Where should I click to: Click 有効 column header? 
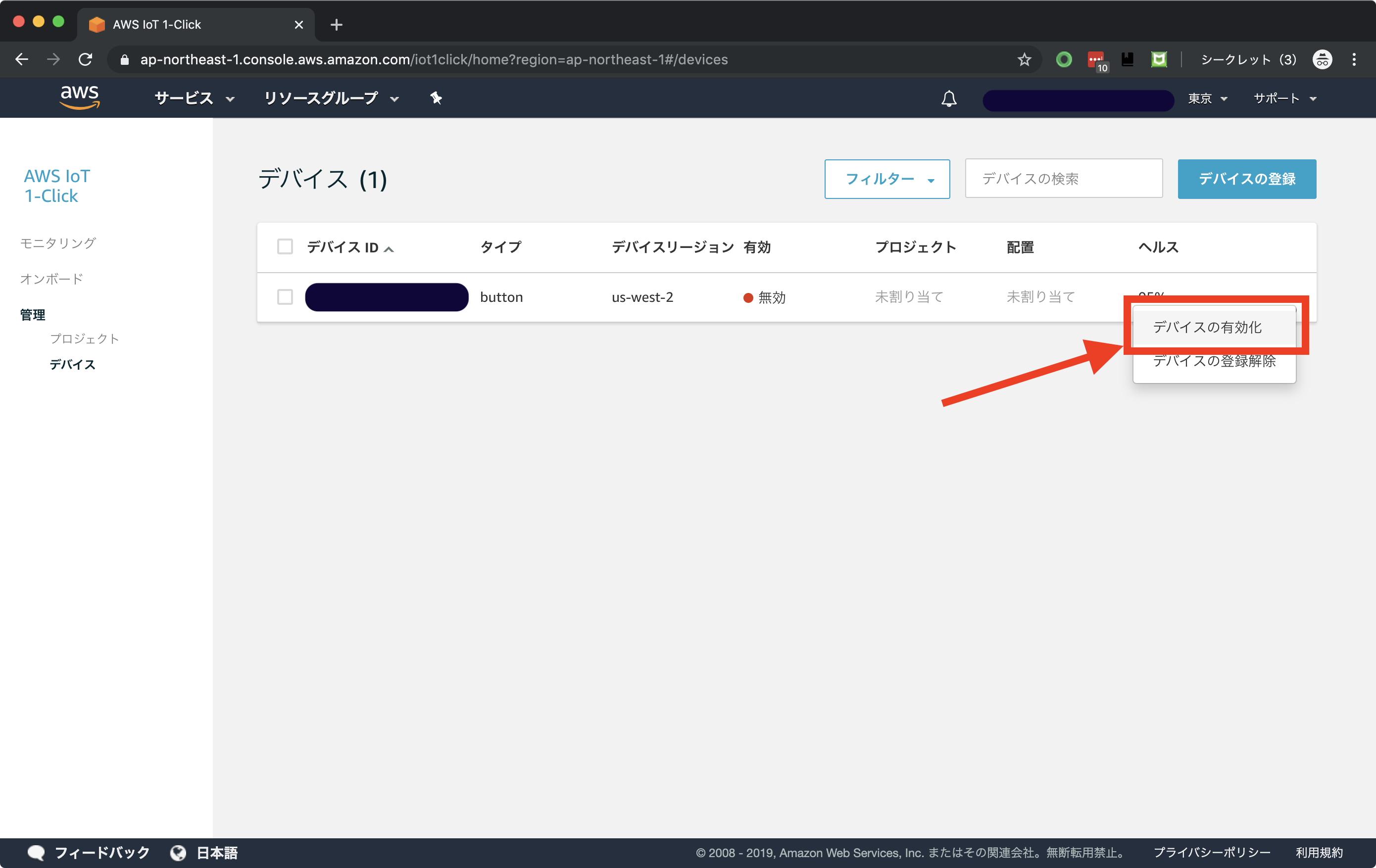757,247
